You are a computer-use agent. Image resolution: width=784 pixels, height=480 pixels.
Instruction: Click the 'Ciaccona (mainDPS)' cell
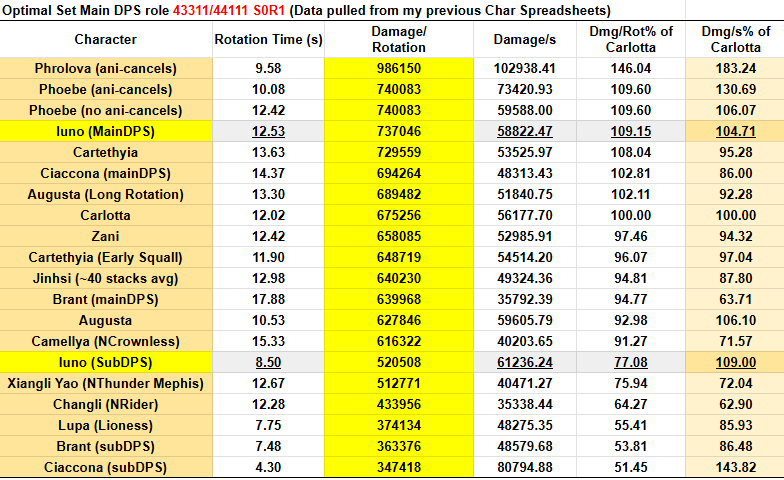[x=106, y=174]
